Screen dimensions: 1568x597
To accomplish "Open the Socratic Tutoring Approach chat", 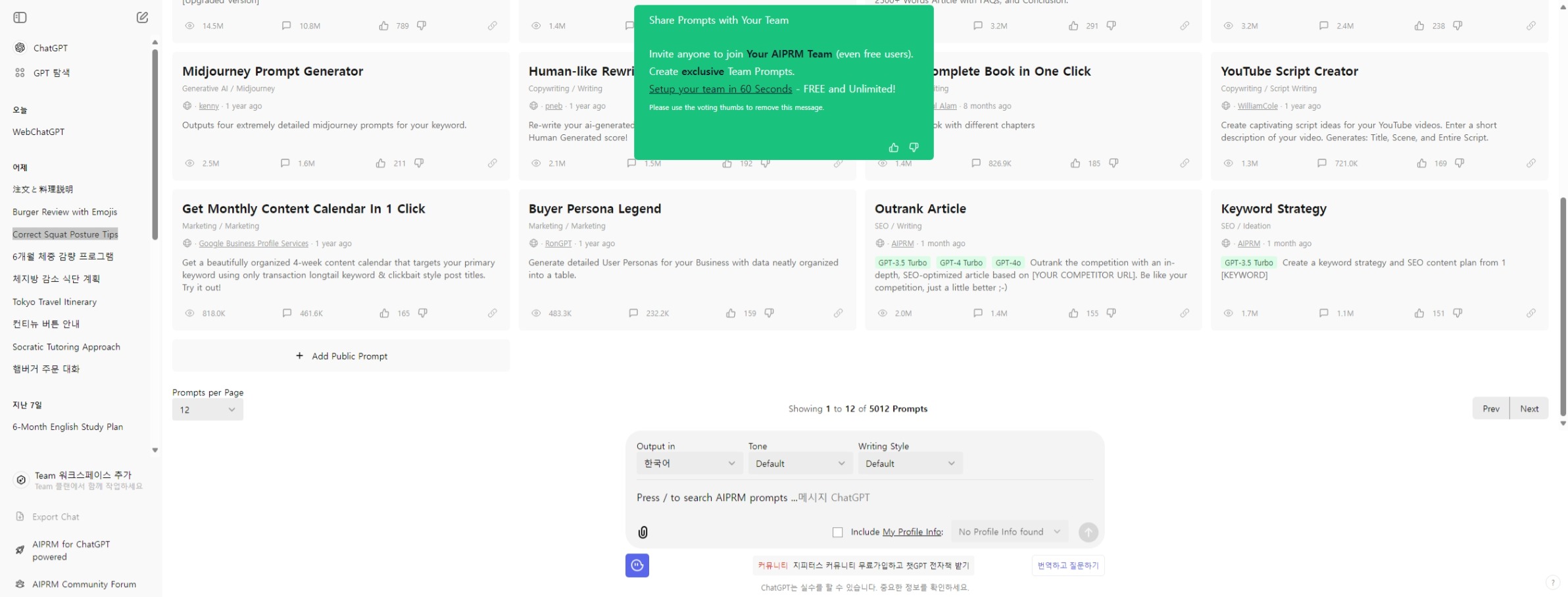I will (x=66, y=347).
